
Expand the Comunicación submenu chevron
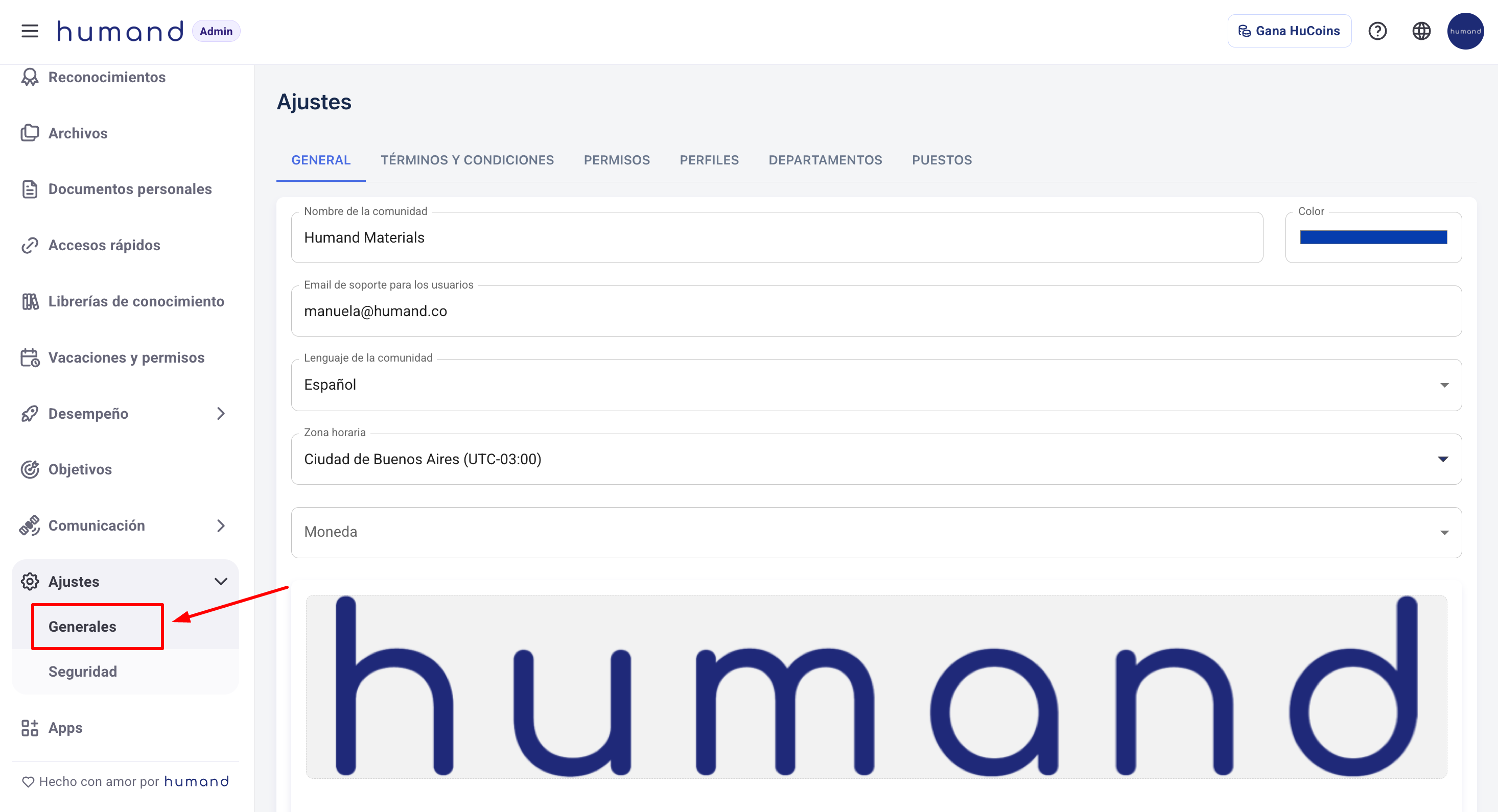[221, 526]
